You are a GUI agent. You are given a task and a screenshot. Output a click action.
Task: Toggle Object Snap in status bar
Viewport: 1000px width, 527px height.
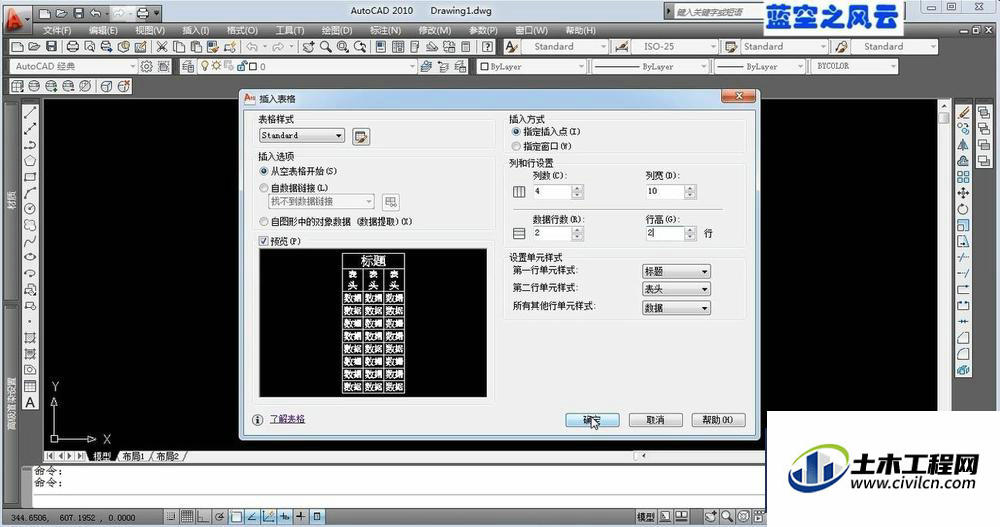(236, 516)
